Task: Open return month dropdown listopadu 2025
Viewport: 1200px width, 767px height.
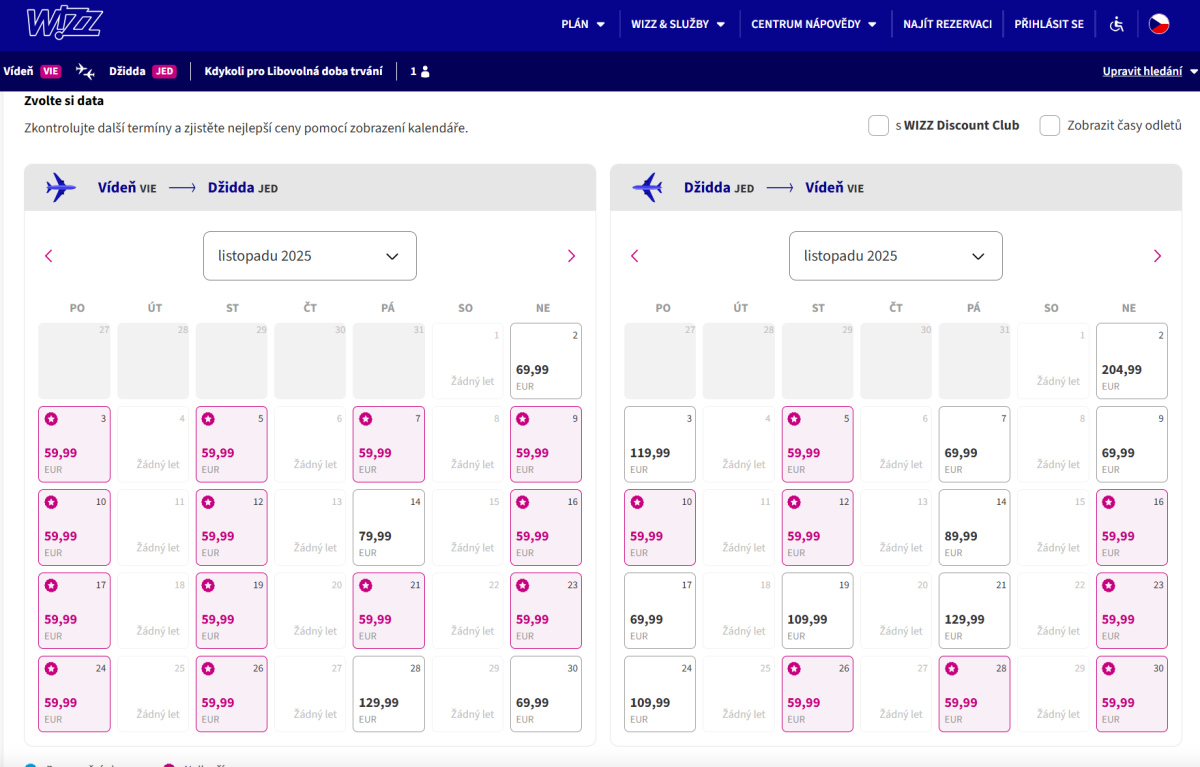Action: pos(895,256)
